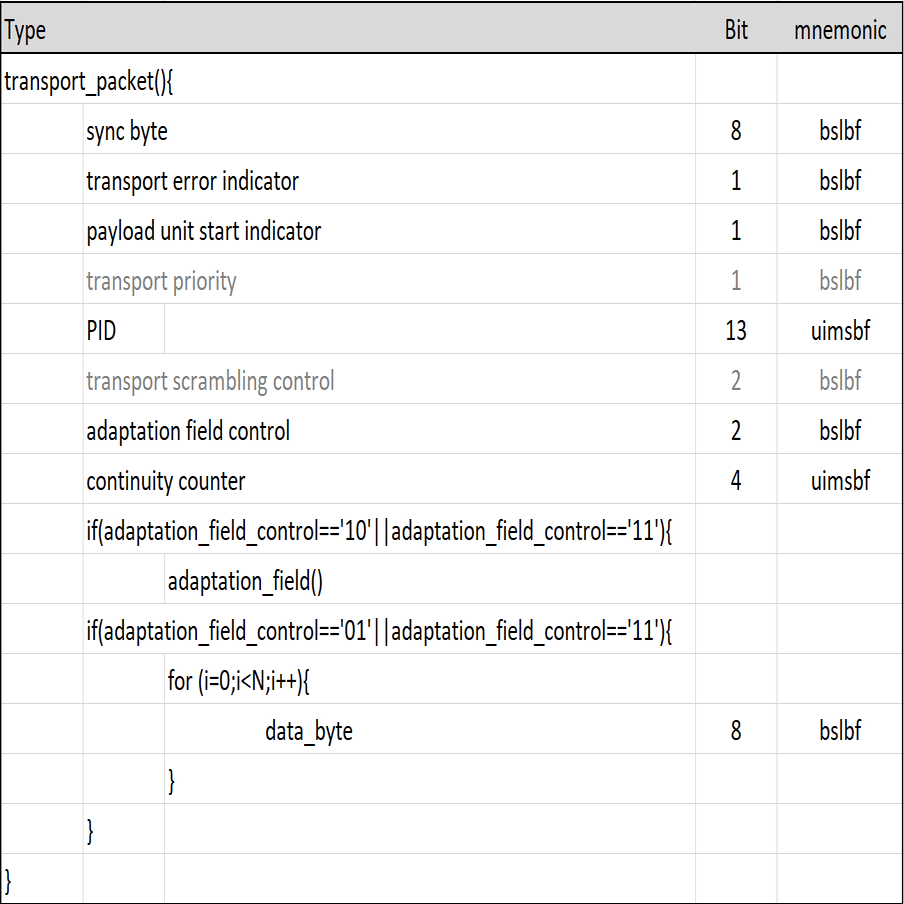This screenshot has height=904, width=904.
Task: Click the sync byte bit value 8
Action: click(736, 130)
